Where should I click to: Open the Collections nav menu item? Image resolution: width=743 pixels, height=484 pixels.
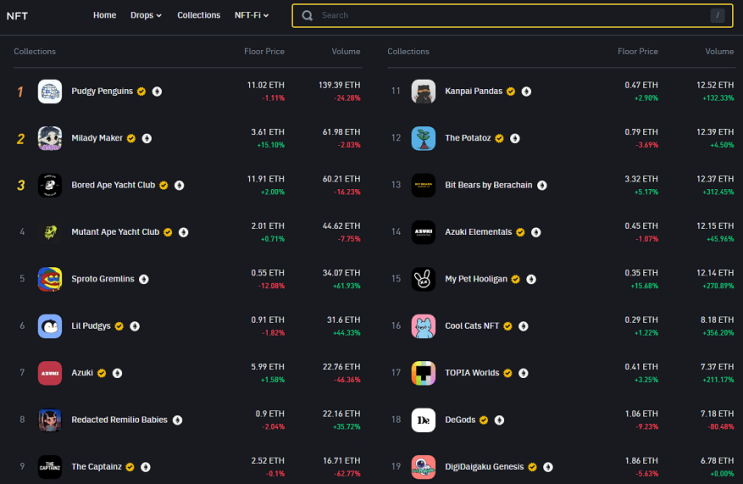tap(199, 15)
